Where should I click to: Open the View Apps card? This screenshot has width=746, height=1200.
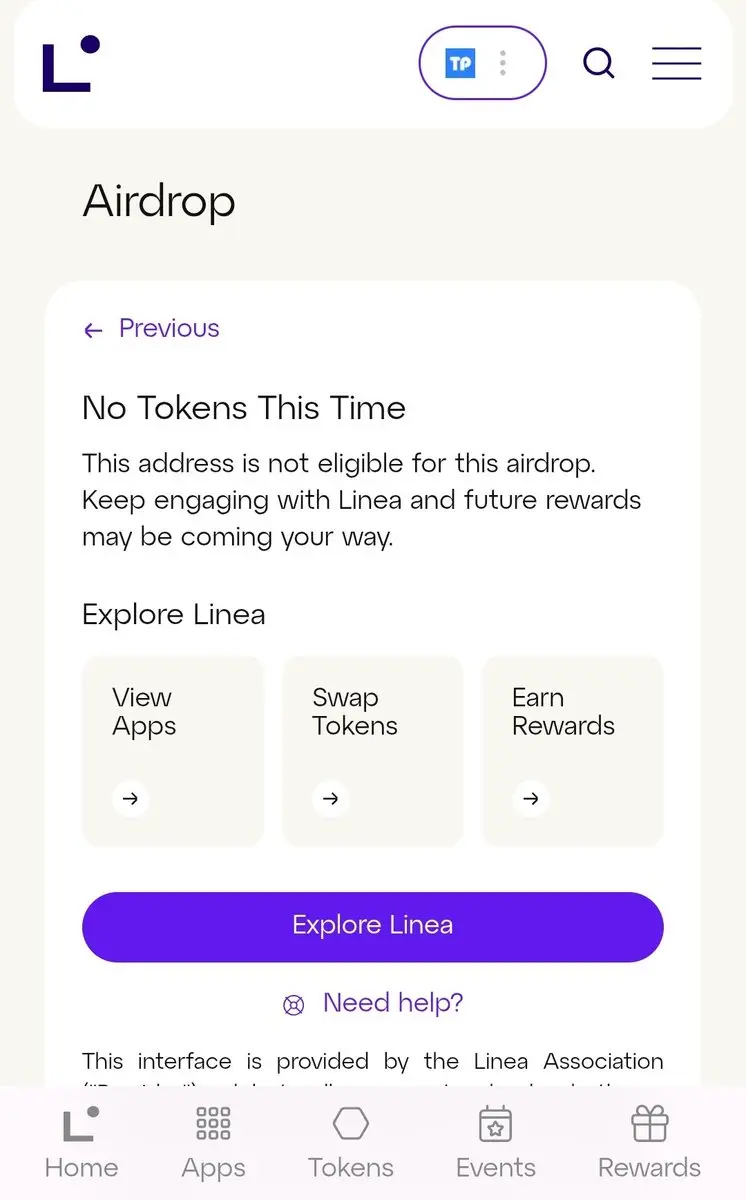(x=172, y=751)
